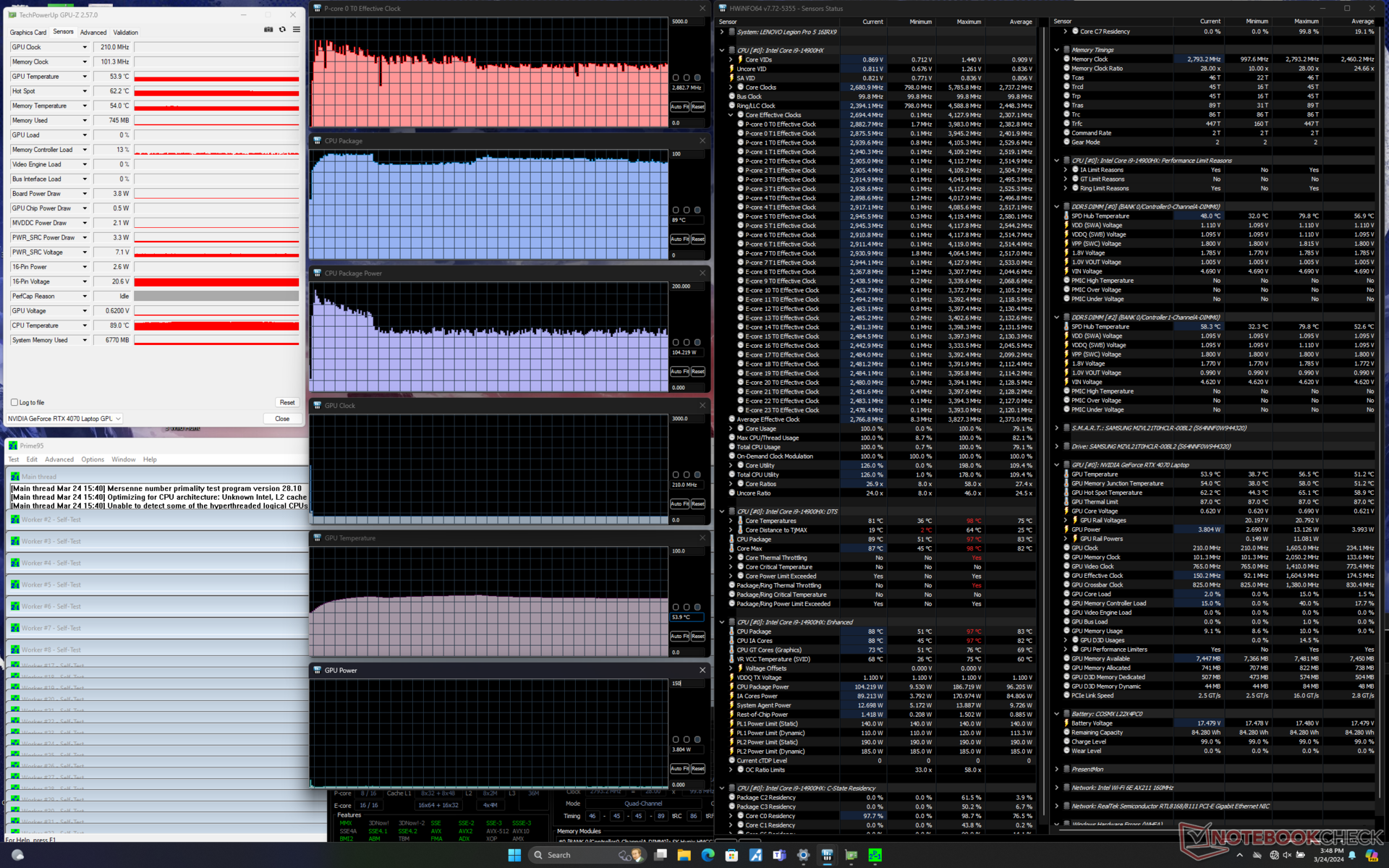
Task: Pick first color swatch in GPU Temperature graph
Action: [676, 607]
